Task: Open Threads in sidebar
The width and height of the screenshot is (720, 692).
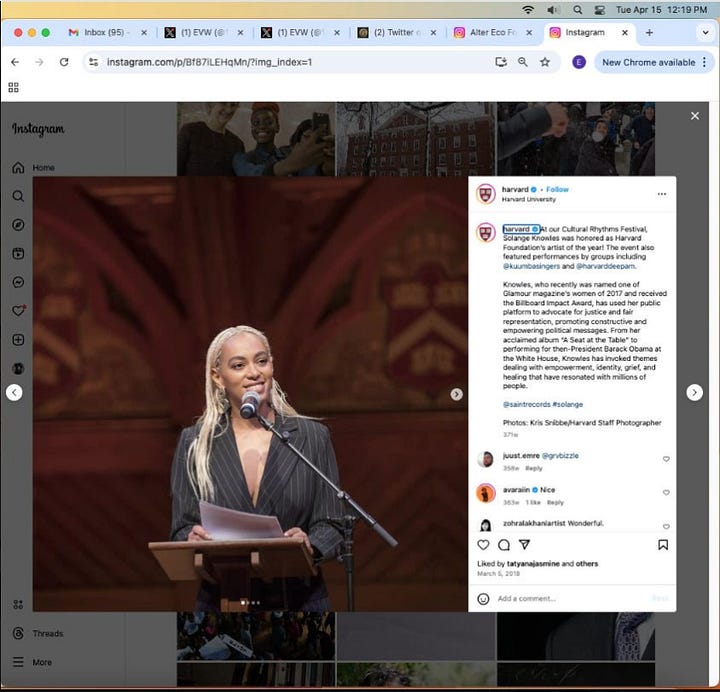Action: (x=38, y=634)
